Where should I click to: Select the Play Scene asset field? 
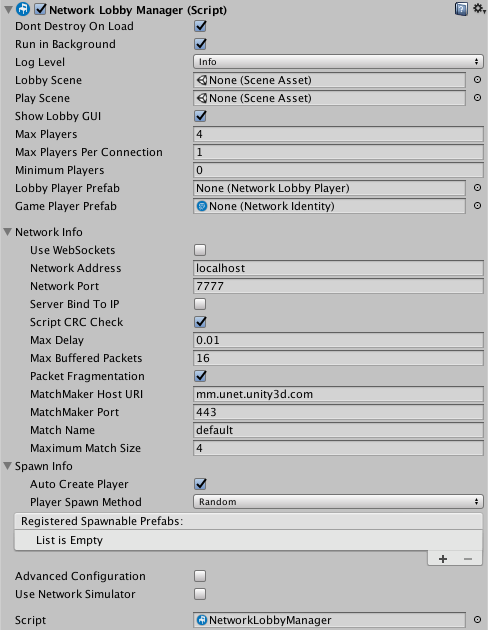point(329,98)
